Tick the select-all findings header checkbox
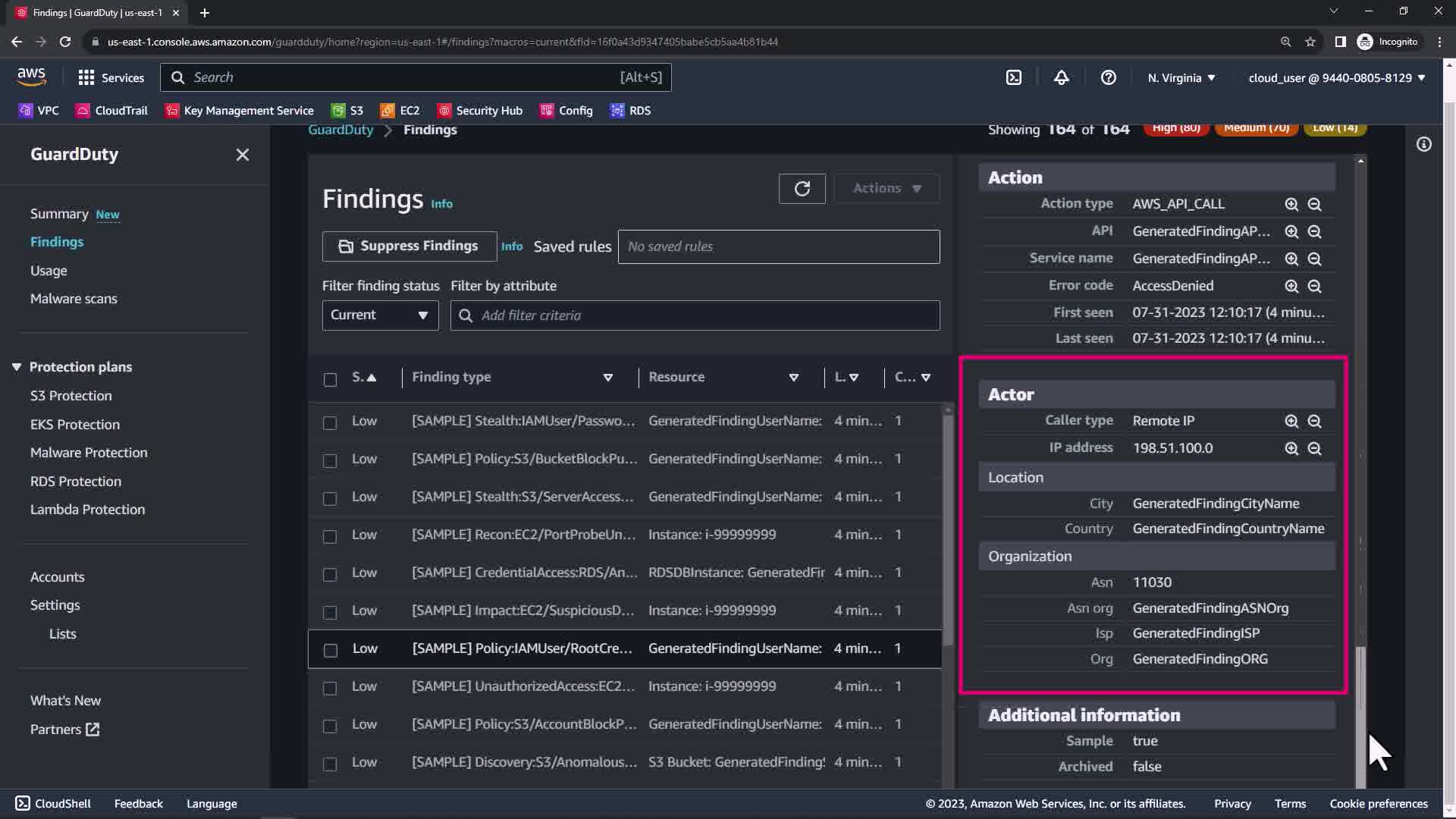 tap(330, 379)
